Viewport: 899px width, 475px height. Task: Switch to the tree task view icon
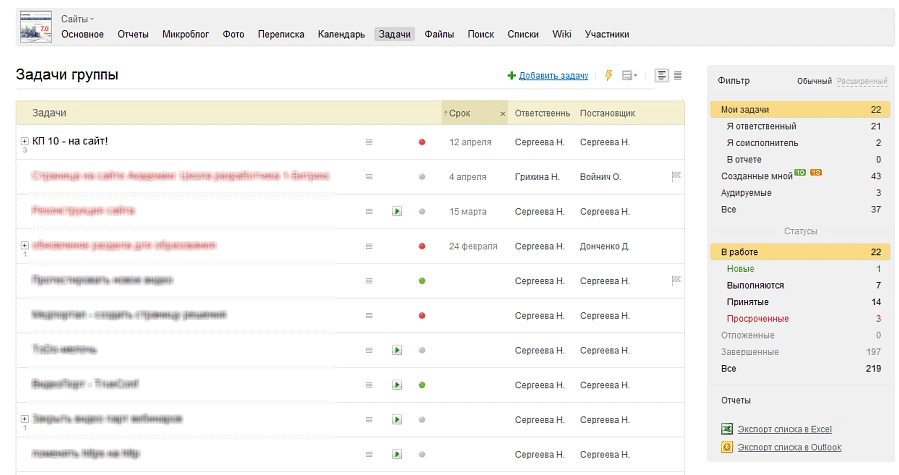[662, 75]
